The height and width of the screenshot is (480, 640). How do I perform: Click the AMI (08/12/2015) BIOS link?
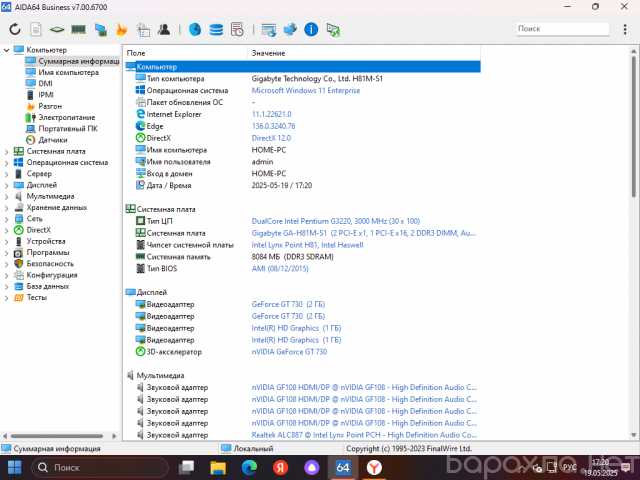pyautogui.click(x=280, y=269)
